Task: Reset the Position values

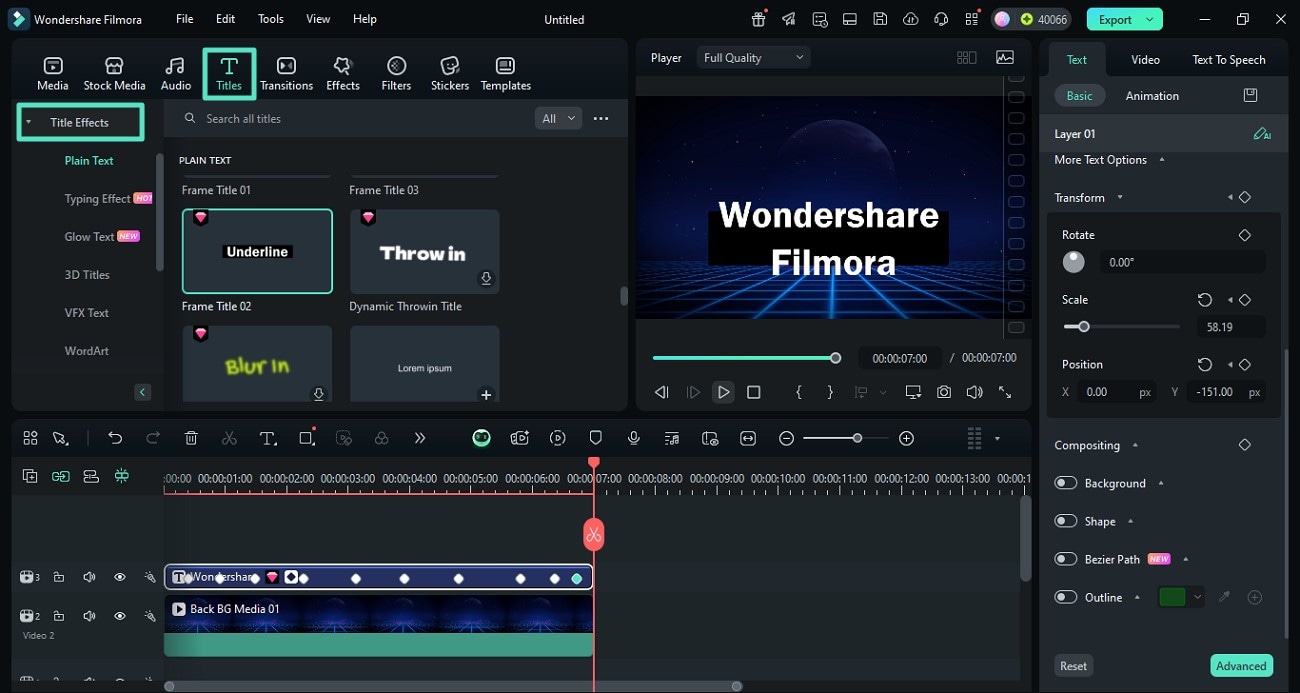Action: [x=1205, y=365]
